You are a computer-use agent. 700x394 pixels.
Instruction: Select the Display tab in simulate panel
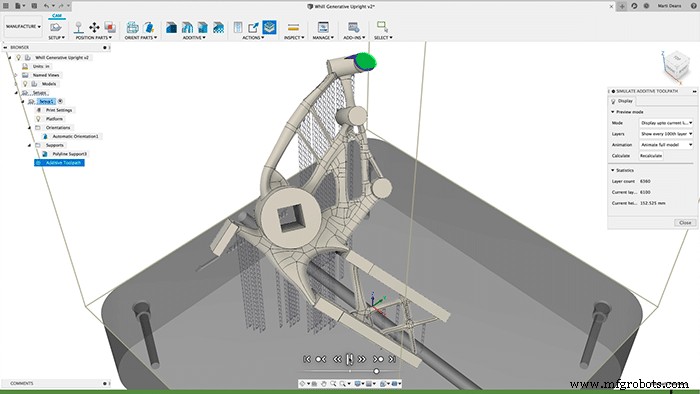click(622, 101)
